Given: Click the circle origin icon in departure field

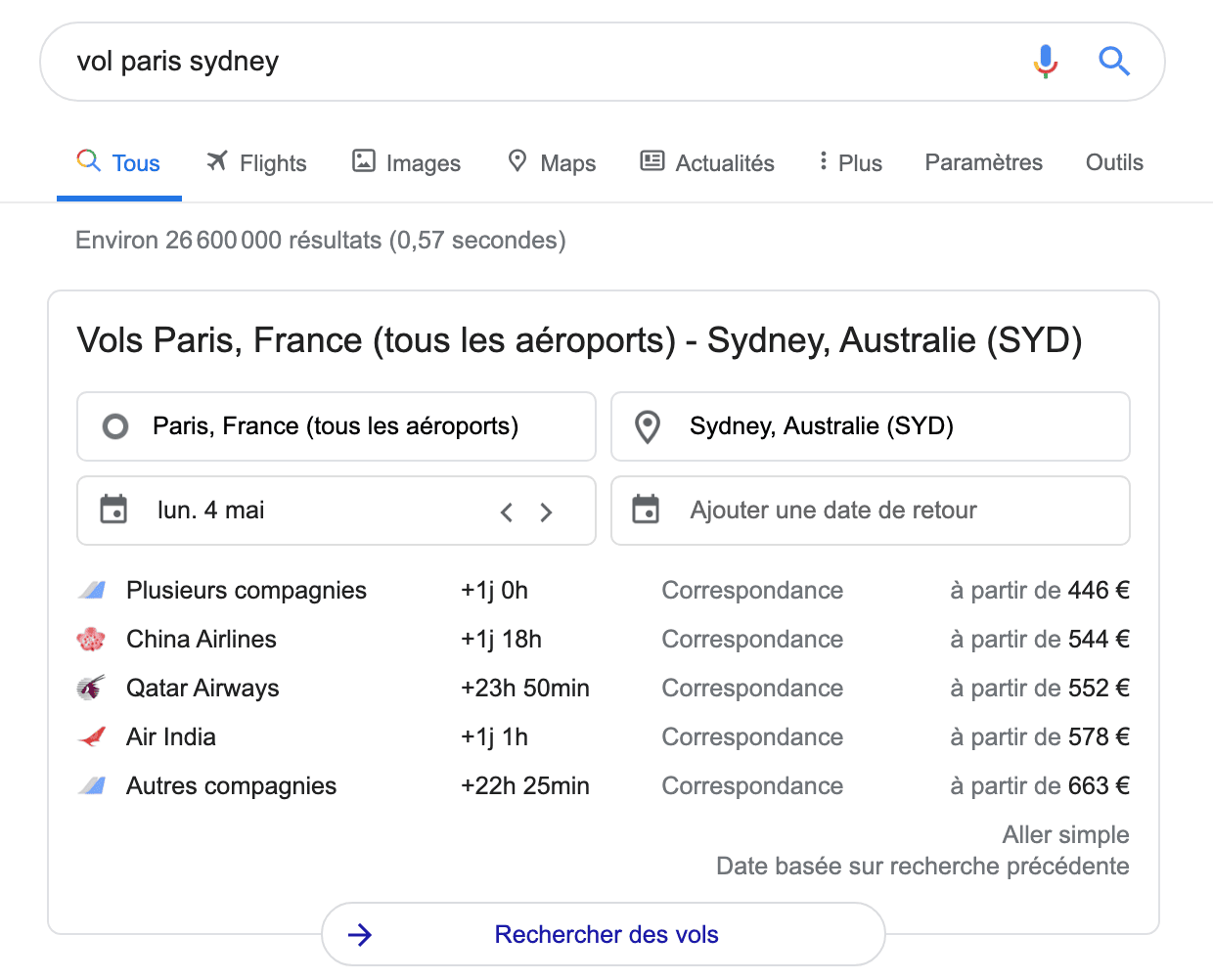Looking at the screenshot, I should (x=115, y=426).
